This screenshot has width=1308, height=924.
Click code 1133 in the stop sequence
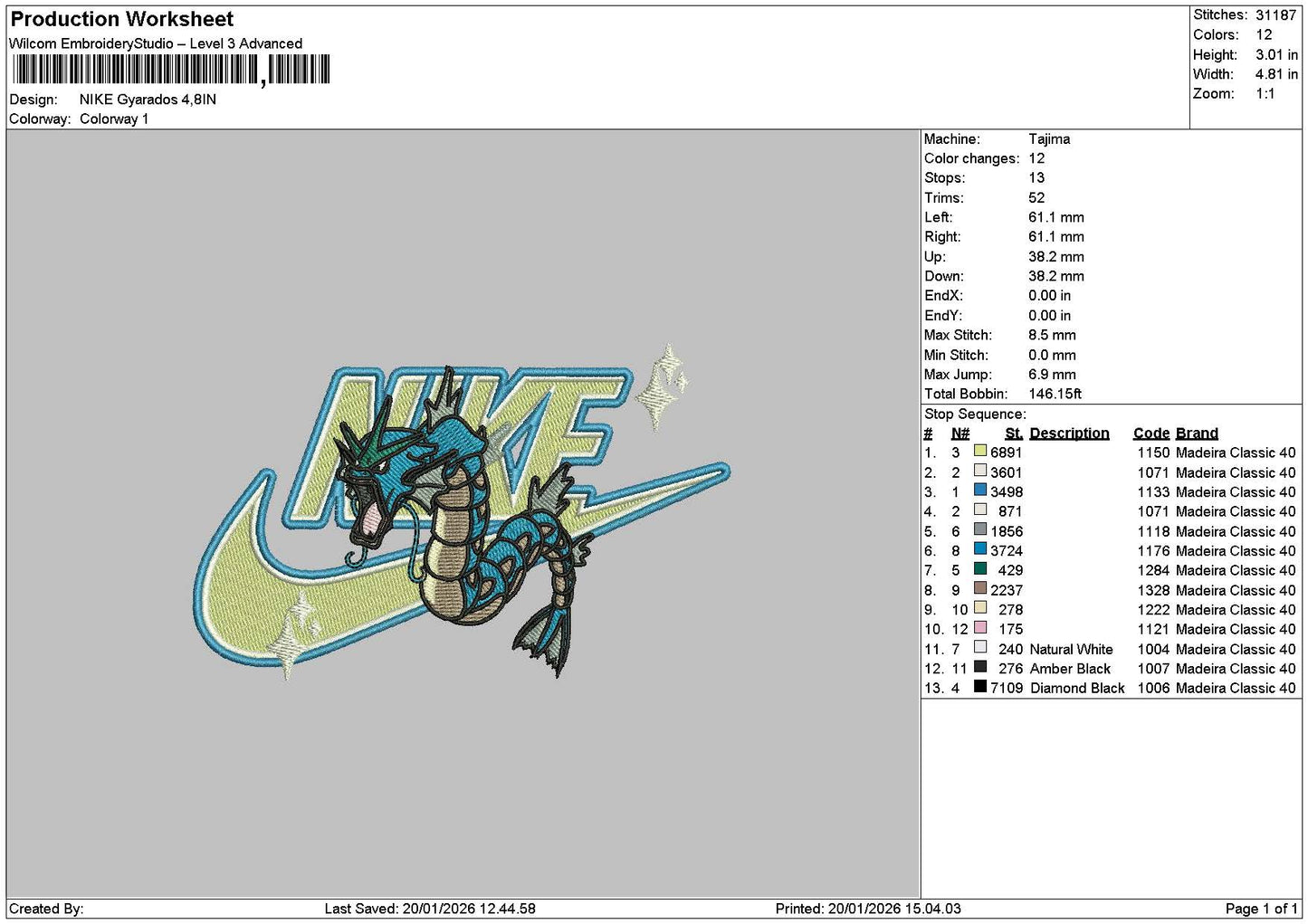click(x=1153, y=492)
